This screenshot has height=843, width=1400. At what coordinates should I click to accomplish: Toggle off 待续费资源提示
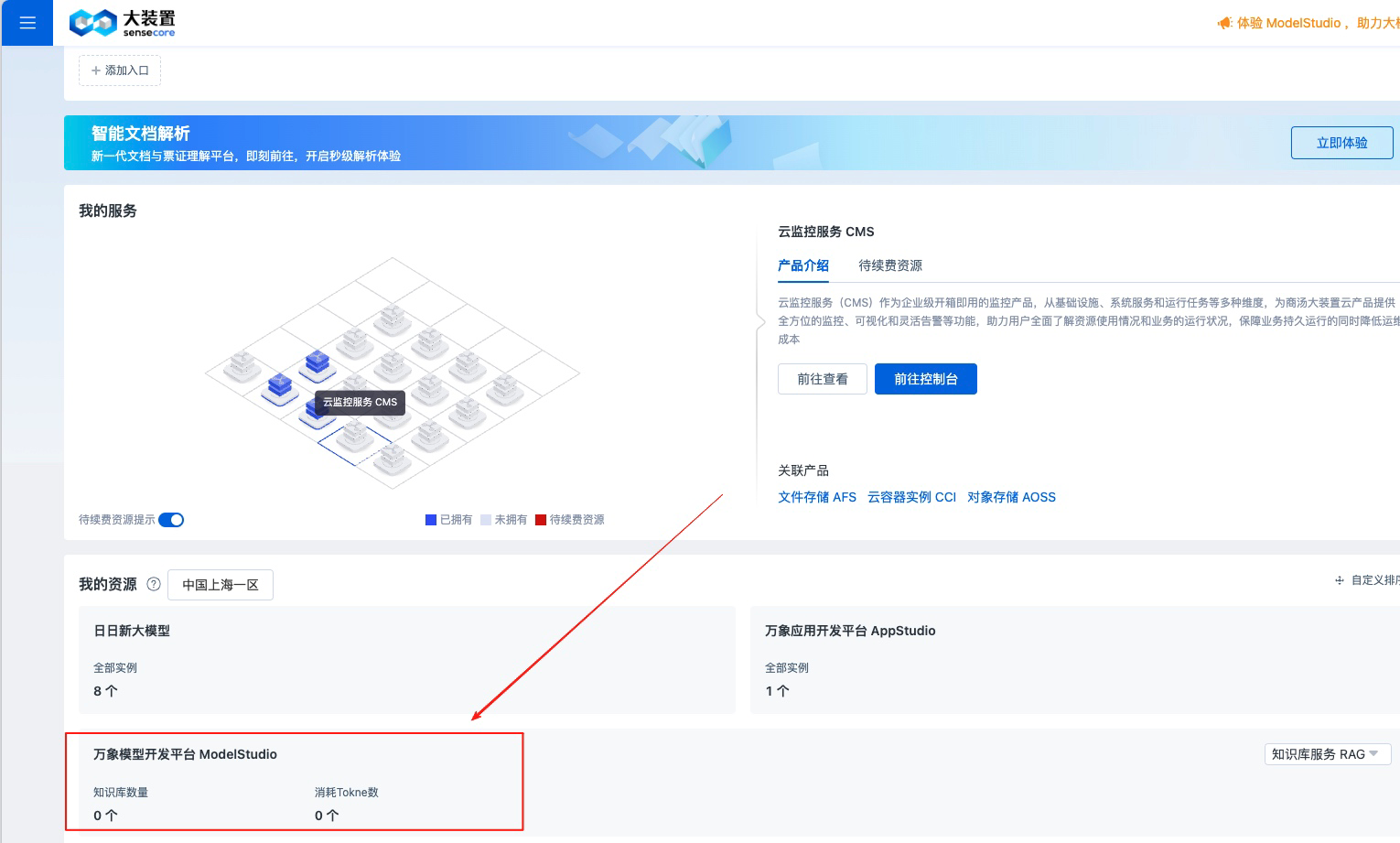point(171,519)
